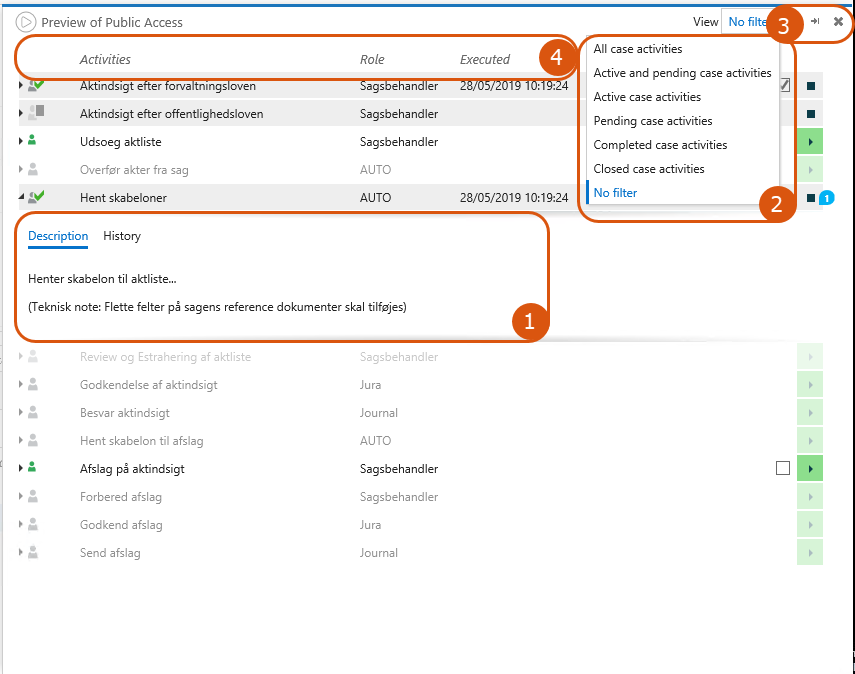Tick the checkbox on Afslag på aktindsigt row
Screen dimensions: 855x674
pyautogui.click(x=783, y=468)
